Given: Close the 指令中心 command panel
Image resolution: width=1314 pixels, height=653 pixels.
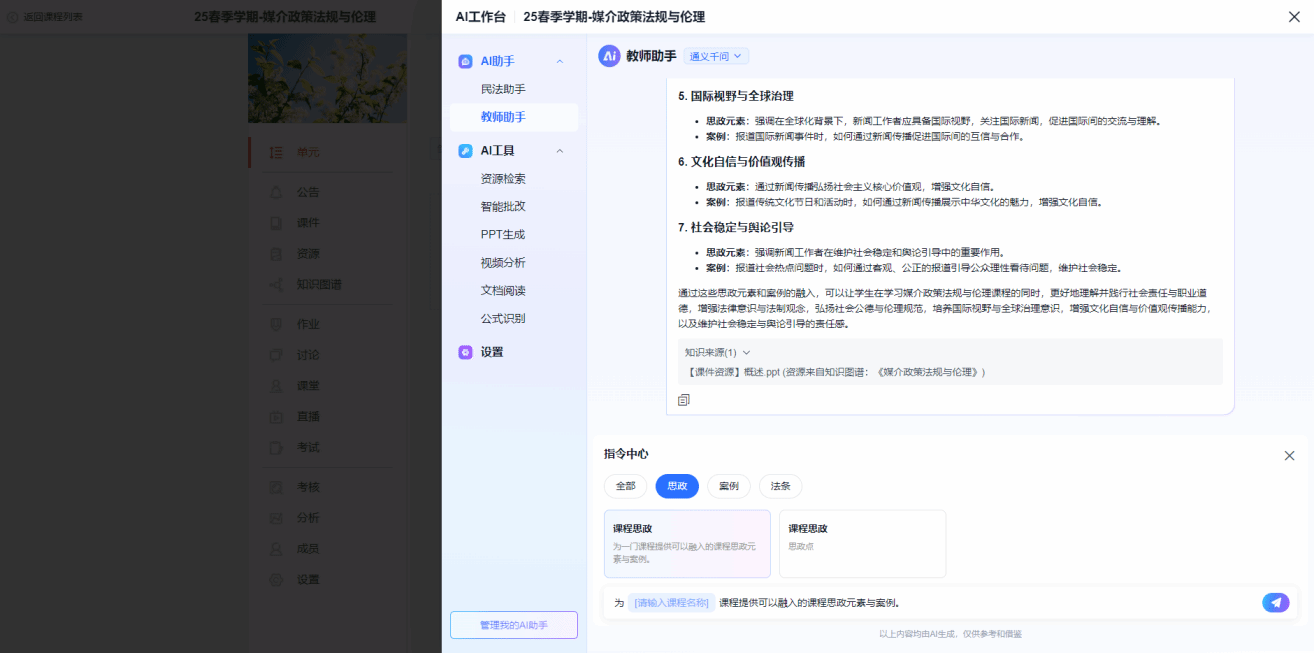Looking at the screenshot, I should click(1289, 455).
